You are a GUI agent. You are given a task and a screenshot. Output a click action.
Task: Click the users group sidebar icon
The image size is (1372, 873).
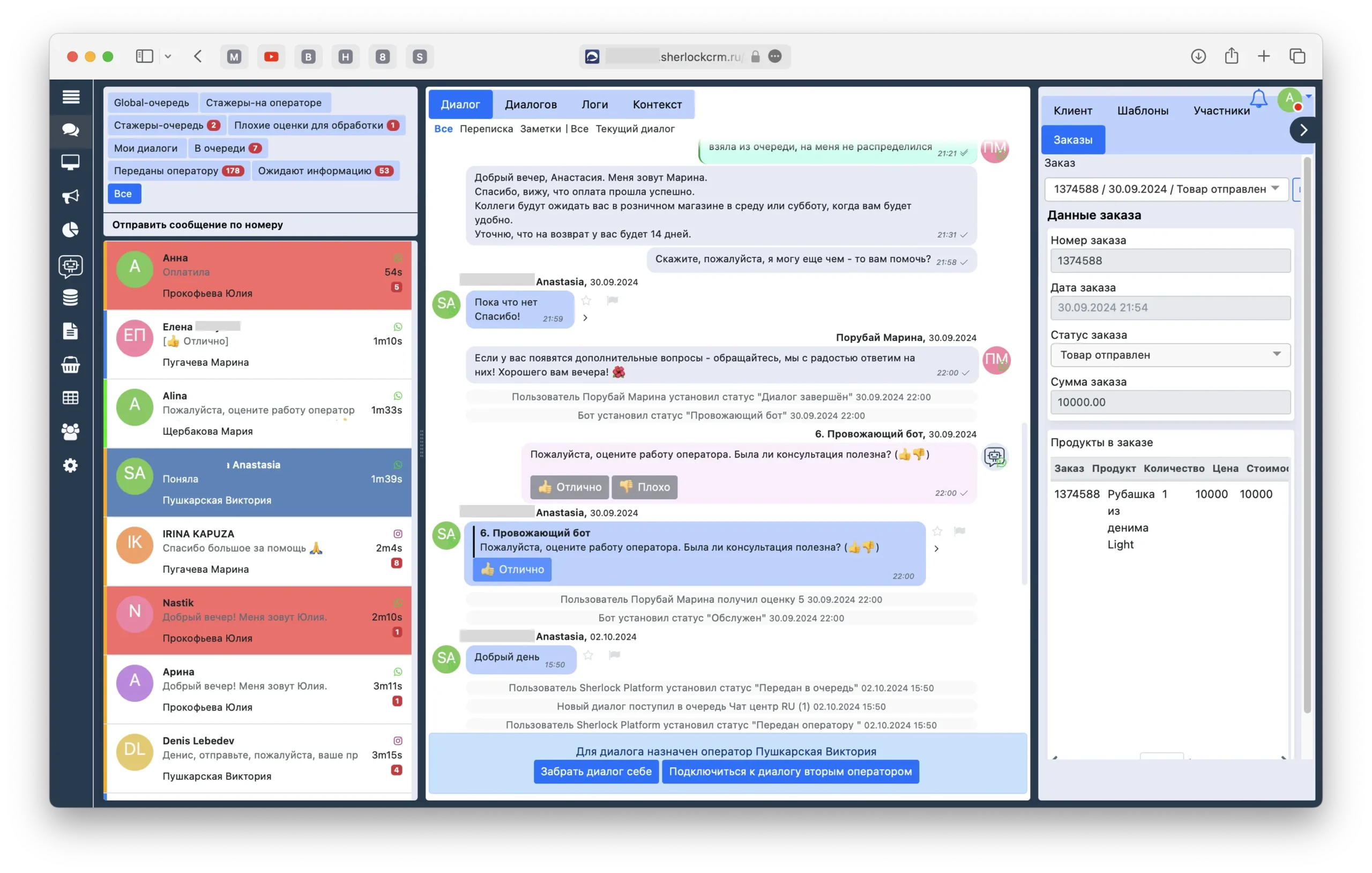[x=71, y=432]
